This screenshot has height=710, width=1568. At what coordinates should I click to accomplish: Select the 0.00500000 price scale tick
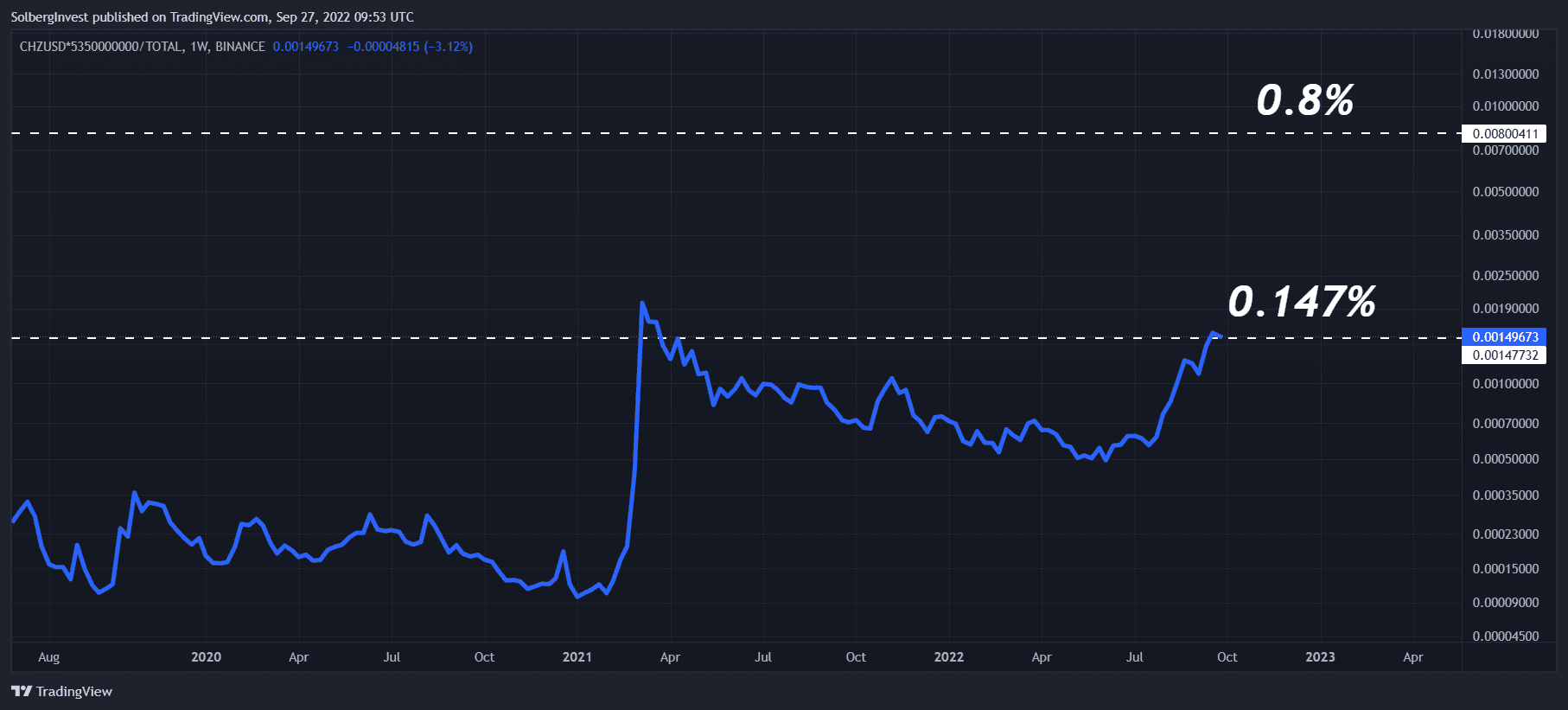(x=1506, y=192)
